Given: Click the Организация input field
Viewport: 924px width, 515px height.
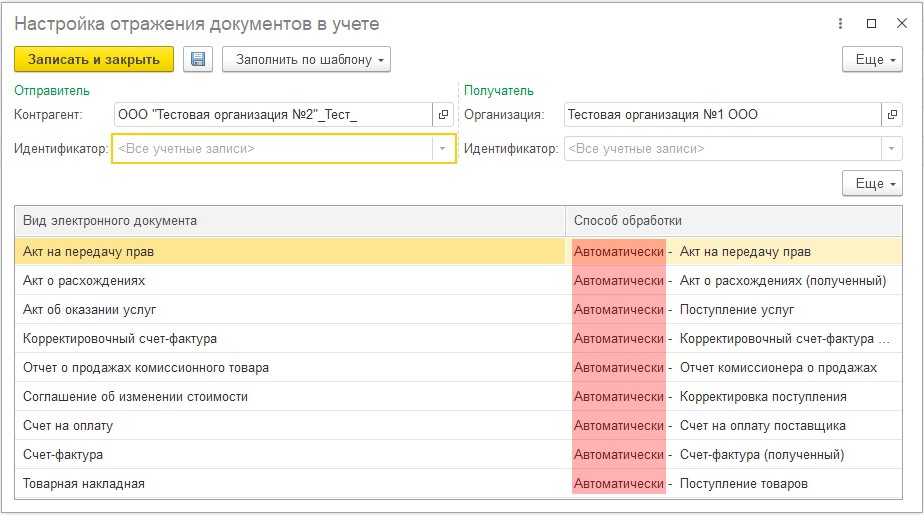Looking at the screenshot, I should pyautogui.click(x=720, y=115).
